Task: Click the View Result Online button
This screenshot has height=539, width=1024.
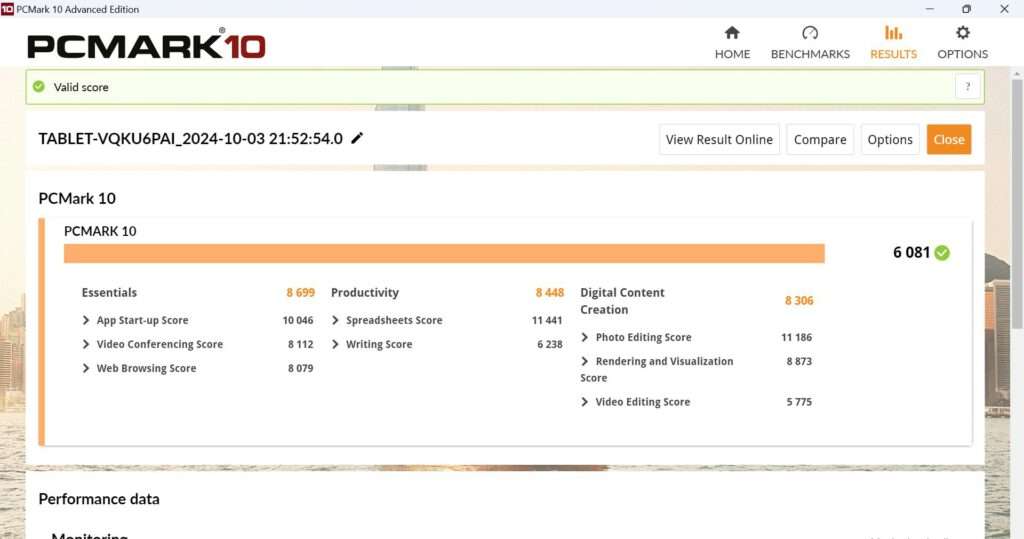Action: tap(719, 140)
